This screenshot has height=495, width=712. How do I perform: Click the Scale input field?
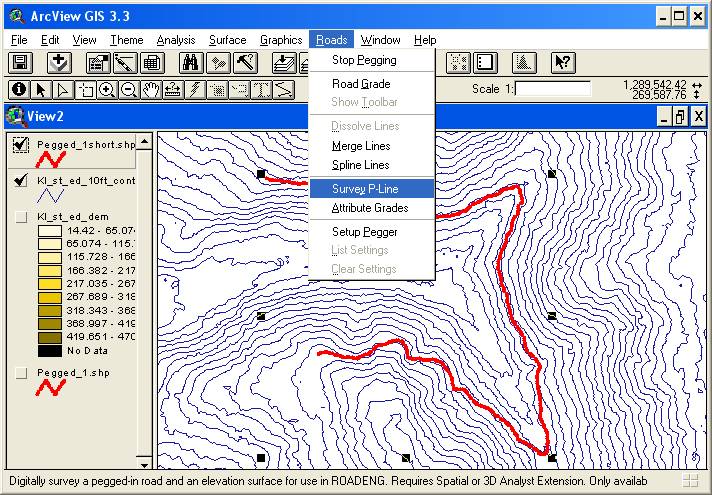(558, 89)
